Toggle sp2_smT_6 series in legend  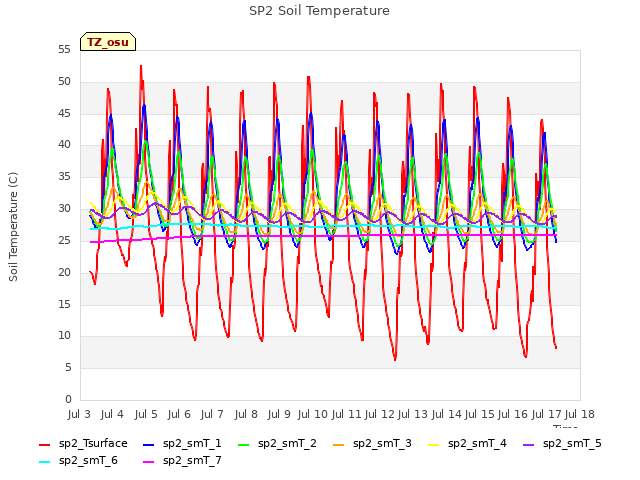click(x=78, y=461)
